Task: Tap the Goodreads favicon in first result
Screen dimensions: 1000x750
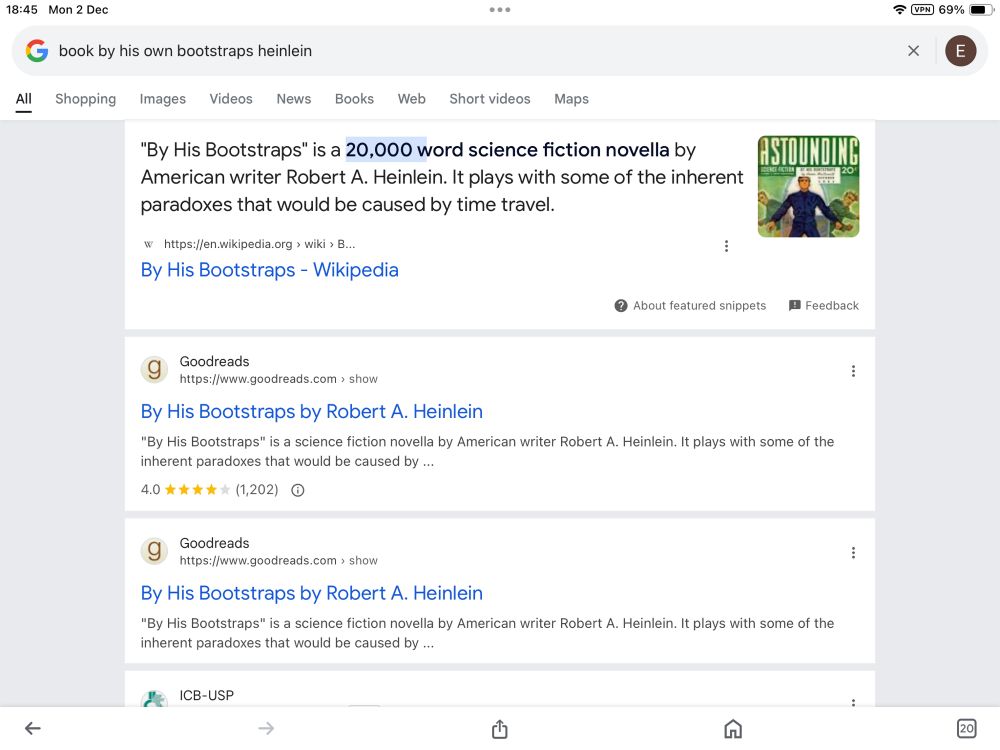Action: coord(154,369)
